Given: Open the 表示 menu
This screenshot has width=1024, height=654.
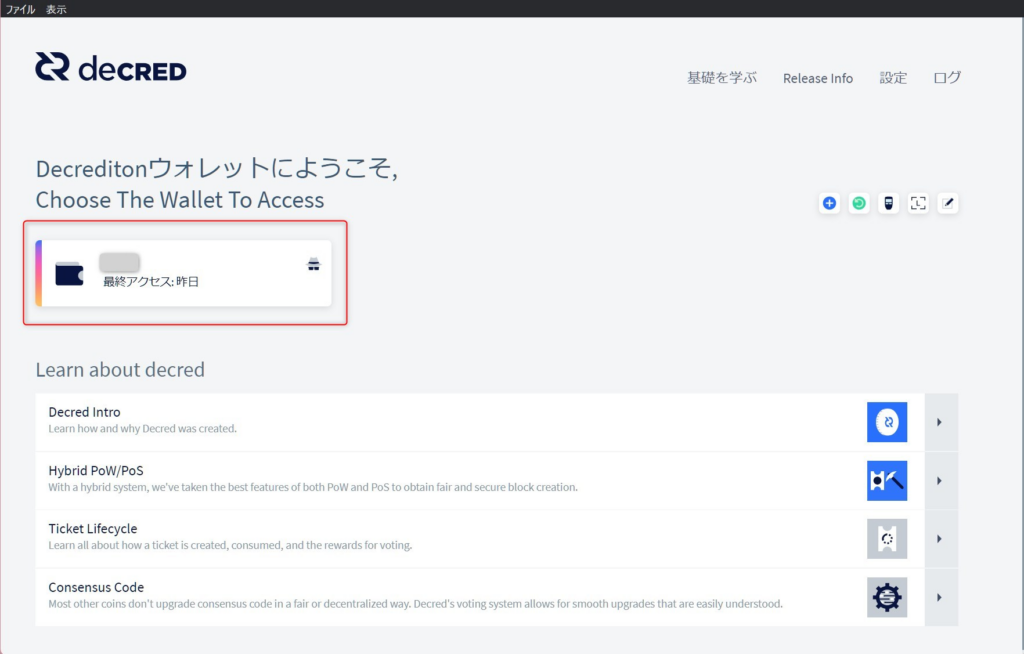Looking at the screenshot, I should click(x=56, y=9).
